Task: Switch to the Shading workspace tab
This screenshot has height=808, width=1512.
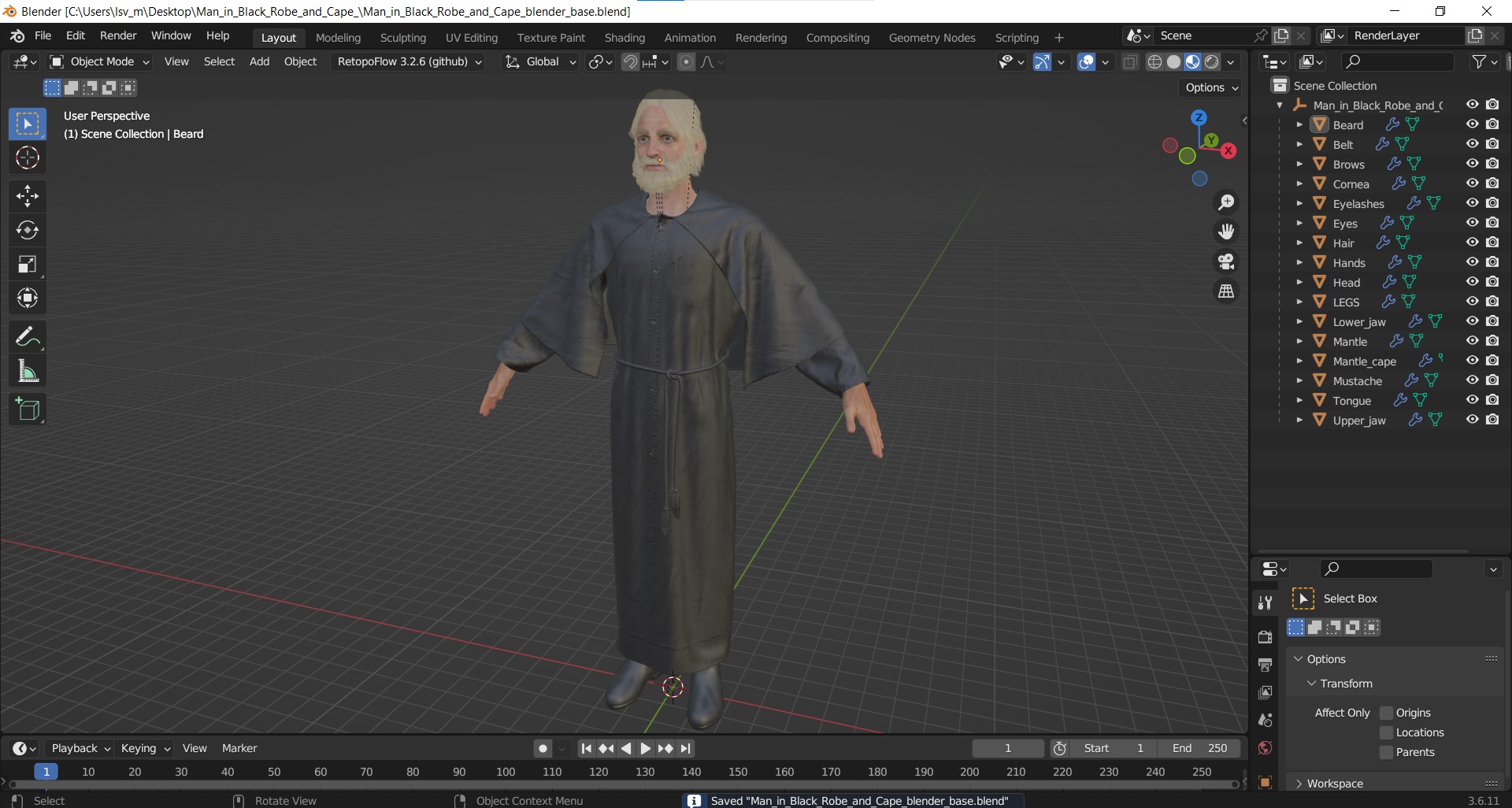Action: point(624,38)
